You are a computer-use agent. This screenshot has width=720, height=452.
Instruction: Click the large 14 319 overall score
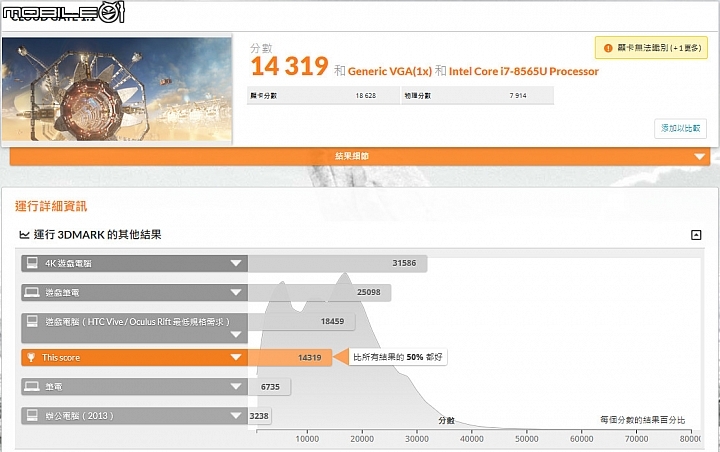click(x=290, y=66)
